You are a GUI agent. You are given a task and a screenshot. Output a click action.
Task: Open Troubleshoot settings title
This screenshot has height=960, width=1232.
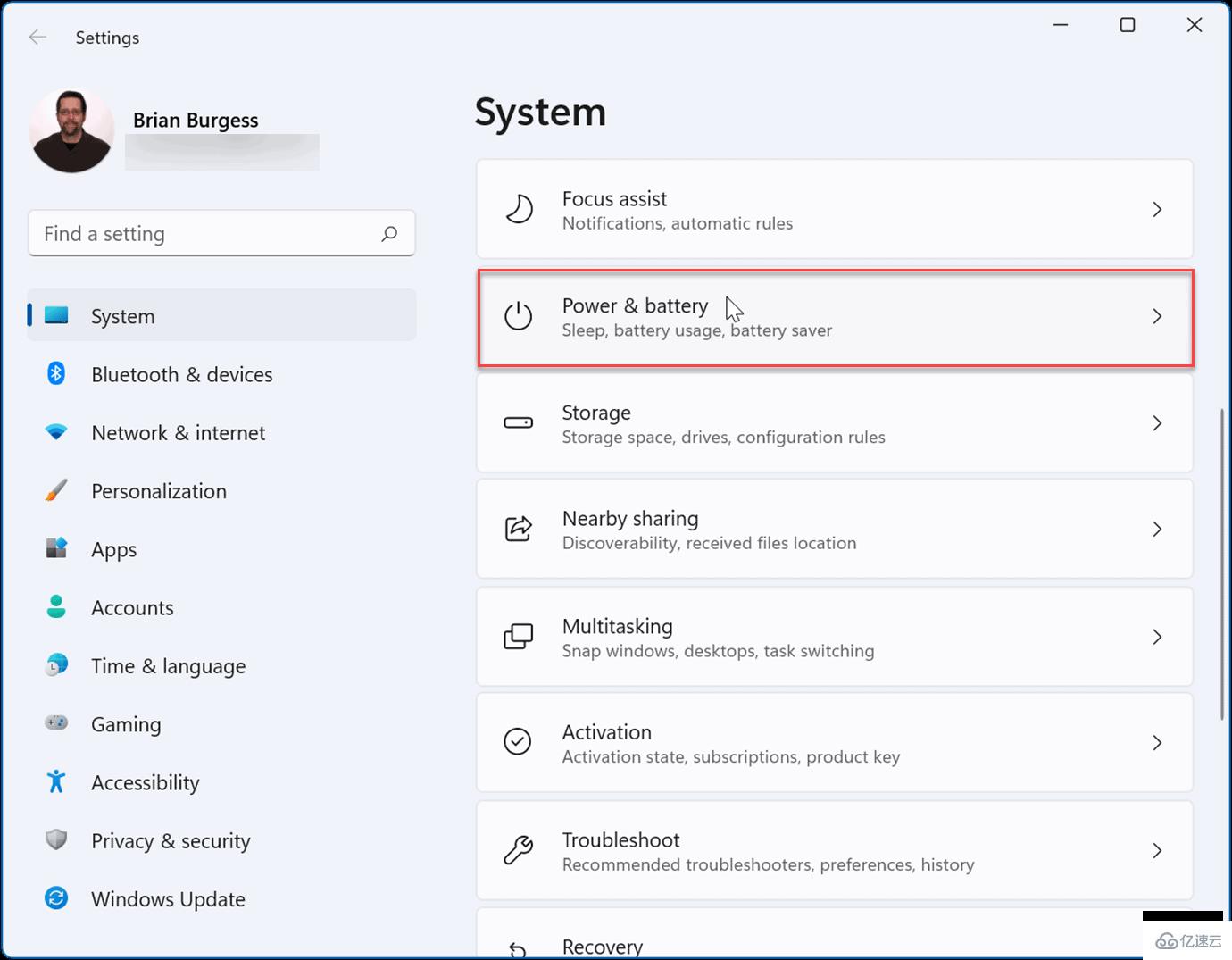pos(621,839)
